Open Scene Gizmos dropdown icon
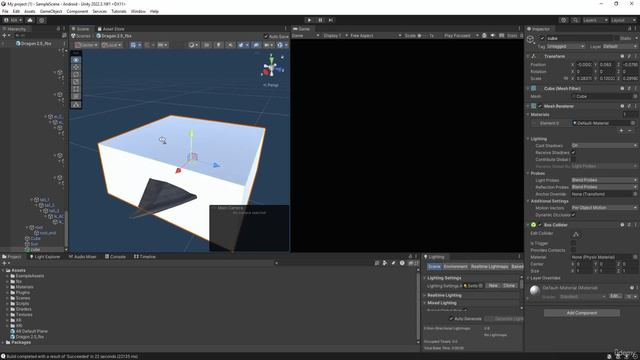The width and height of the screenshot is (640, 360). [x=282, y=45]
